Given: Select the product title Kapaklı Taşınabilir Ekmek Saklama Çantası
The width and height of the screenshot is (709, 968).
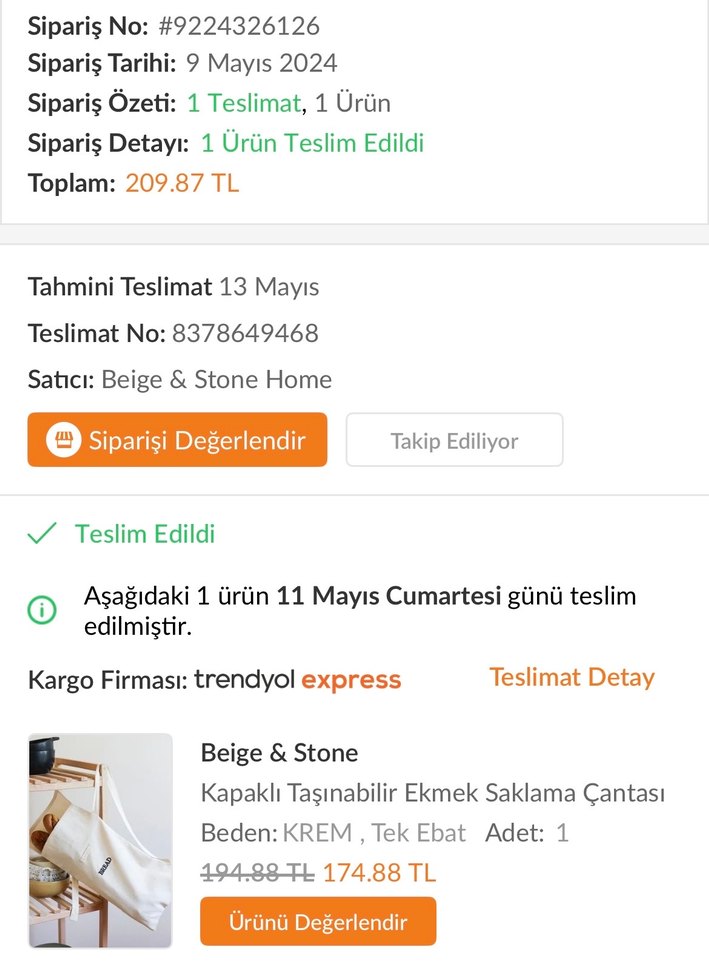Looking at the screenshot, I should point(432,792).
